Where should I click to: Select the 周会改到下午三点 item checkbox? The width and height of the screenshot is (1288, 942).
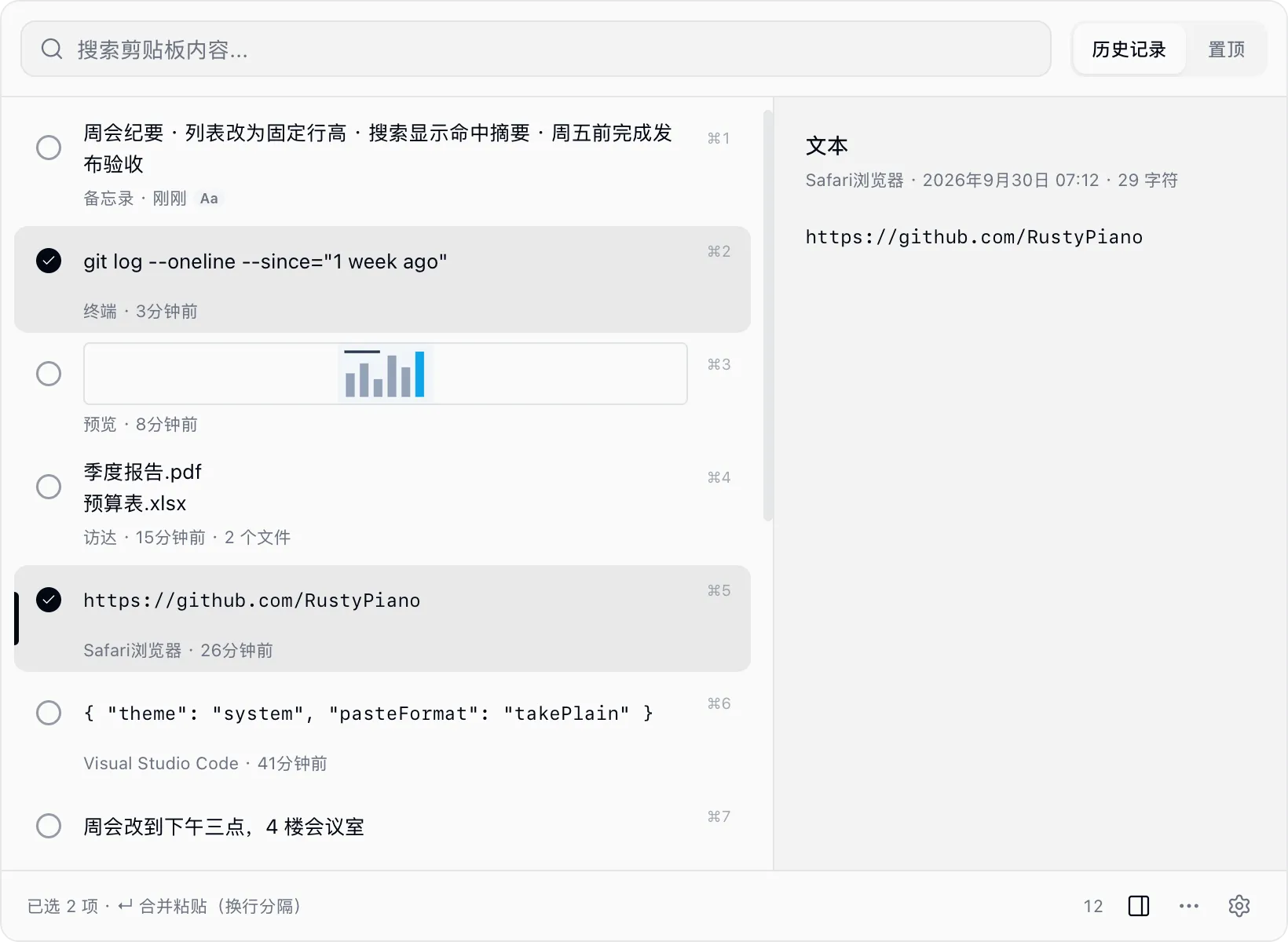pyautogui.click(x=49, y=826)
